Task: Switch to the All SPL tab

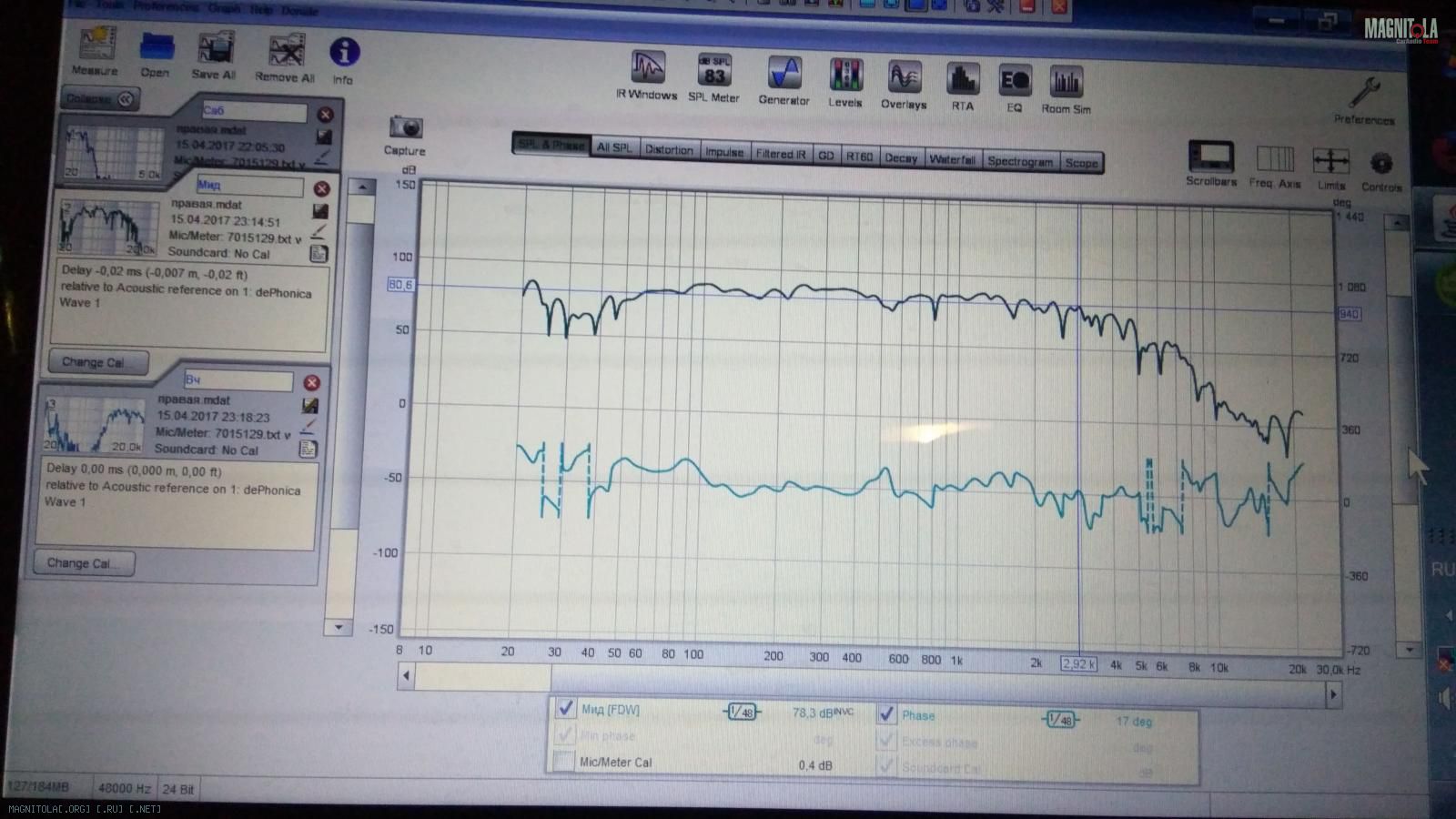Action: click(x=614, y=147)
